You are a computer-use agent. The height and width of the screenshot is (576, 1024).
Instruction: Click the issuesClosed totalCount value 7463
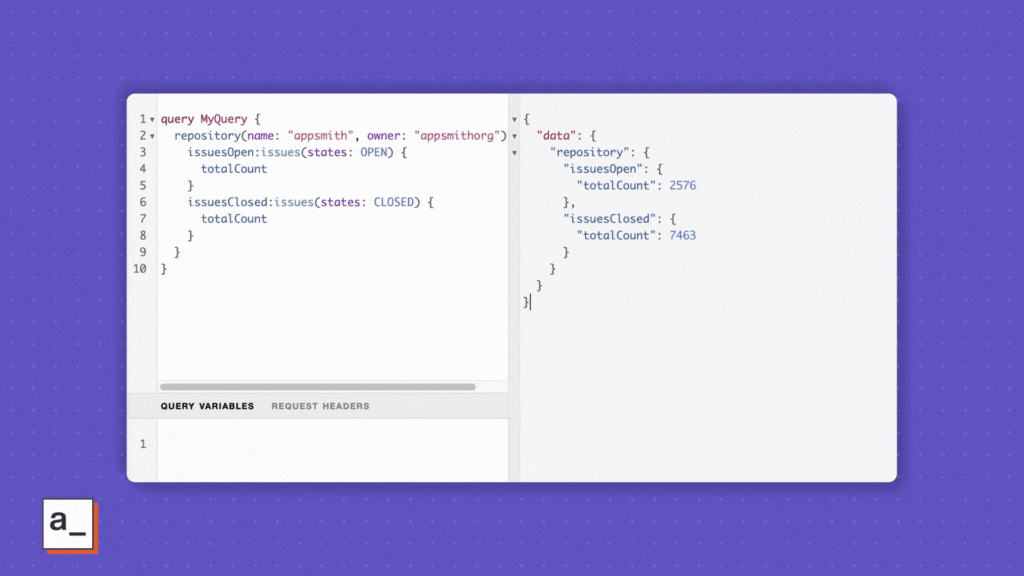(x=682, y=236)
